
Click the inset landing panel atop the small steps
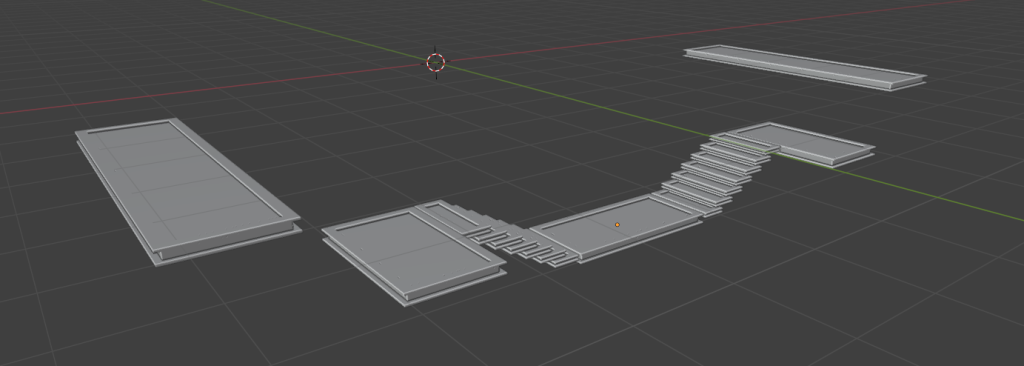(451, 216)
